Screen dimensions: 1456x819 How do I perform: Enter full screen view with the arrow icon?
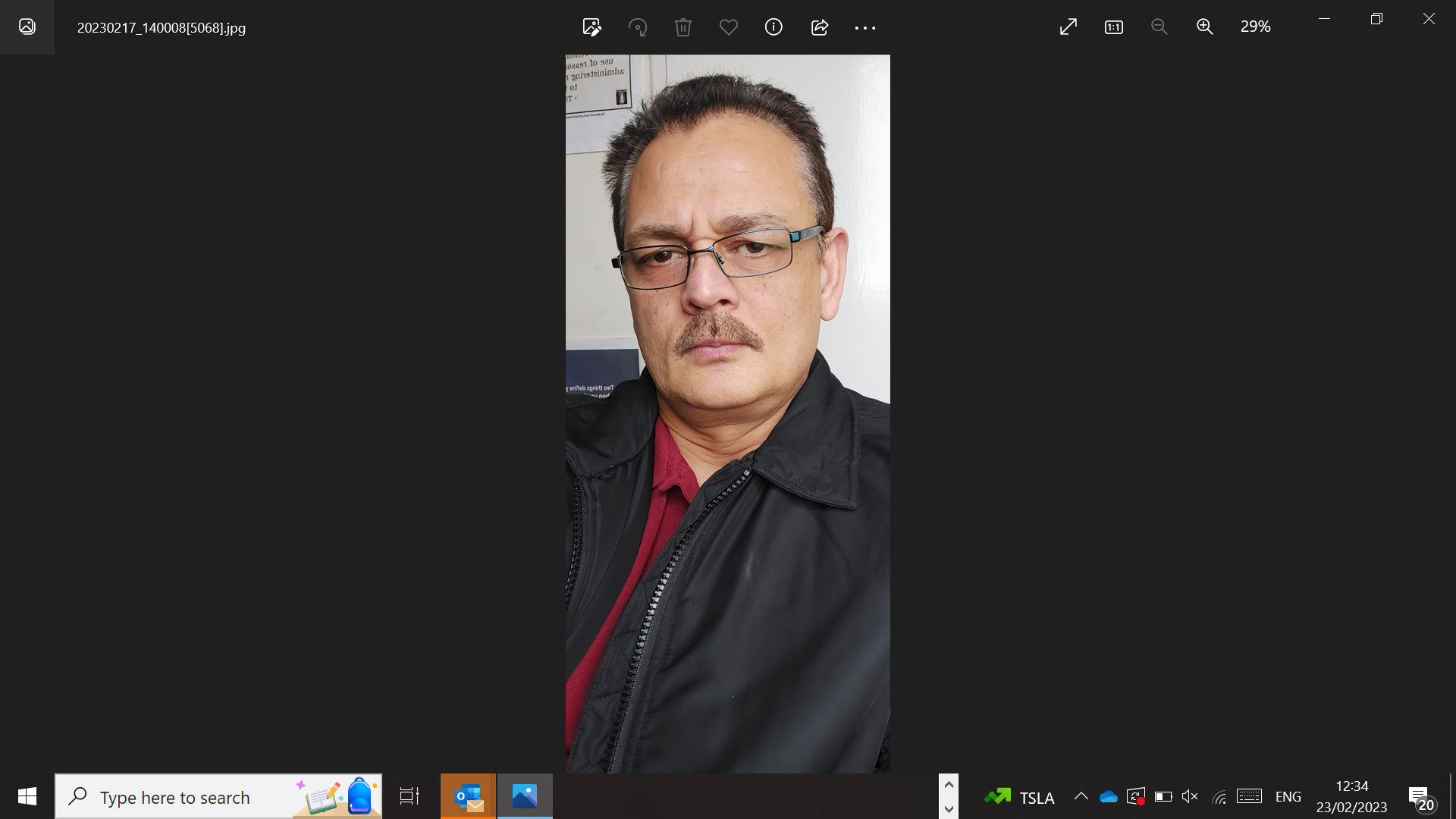click(x=1068, y=27)
